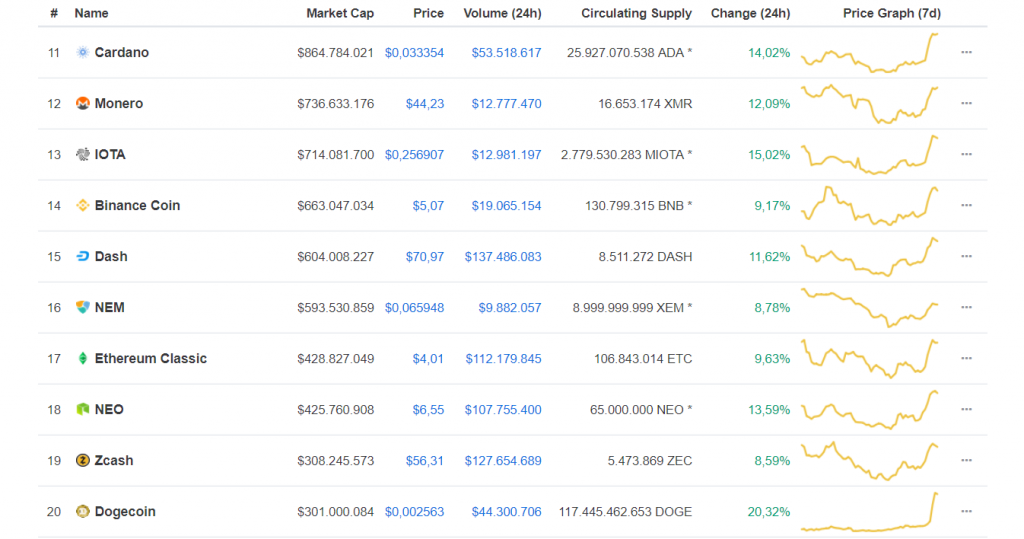Select Monero market cap $736.633.176

pos(336,103)
